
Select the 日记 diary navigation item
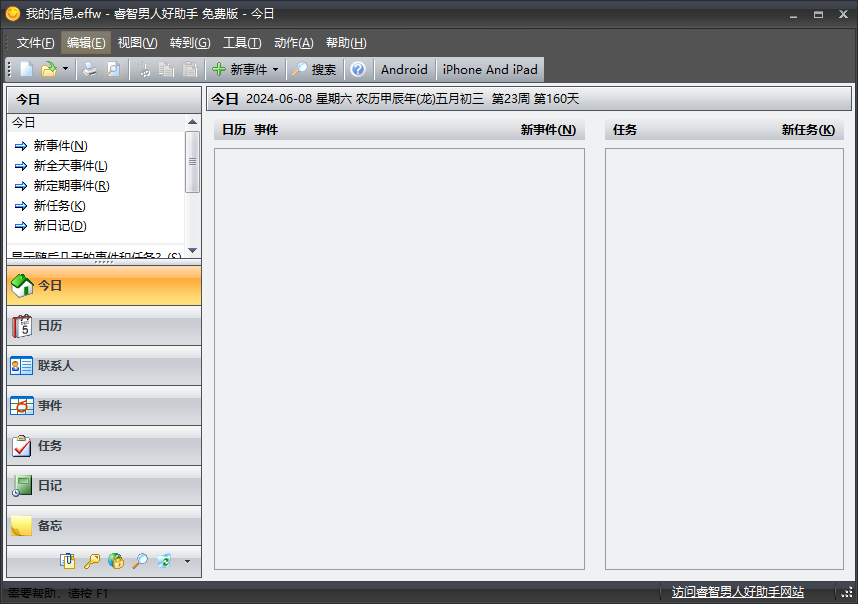(104, 486)
